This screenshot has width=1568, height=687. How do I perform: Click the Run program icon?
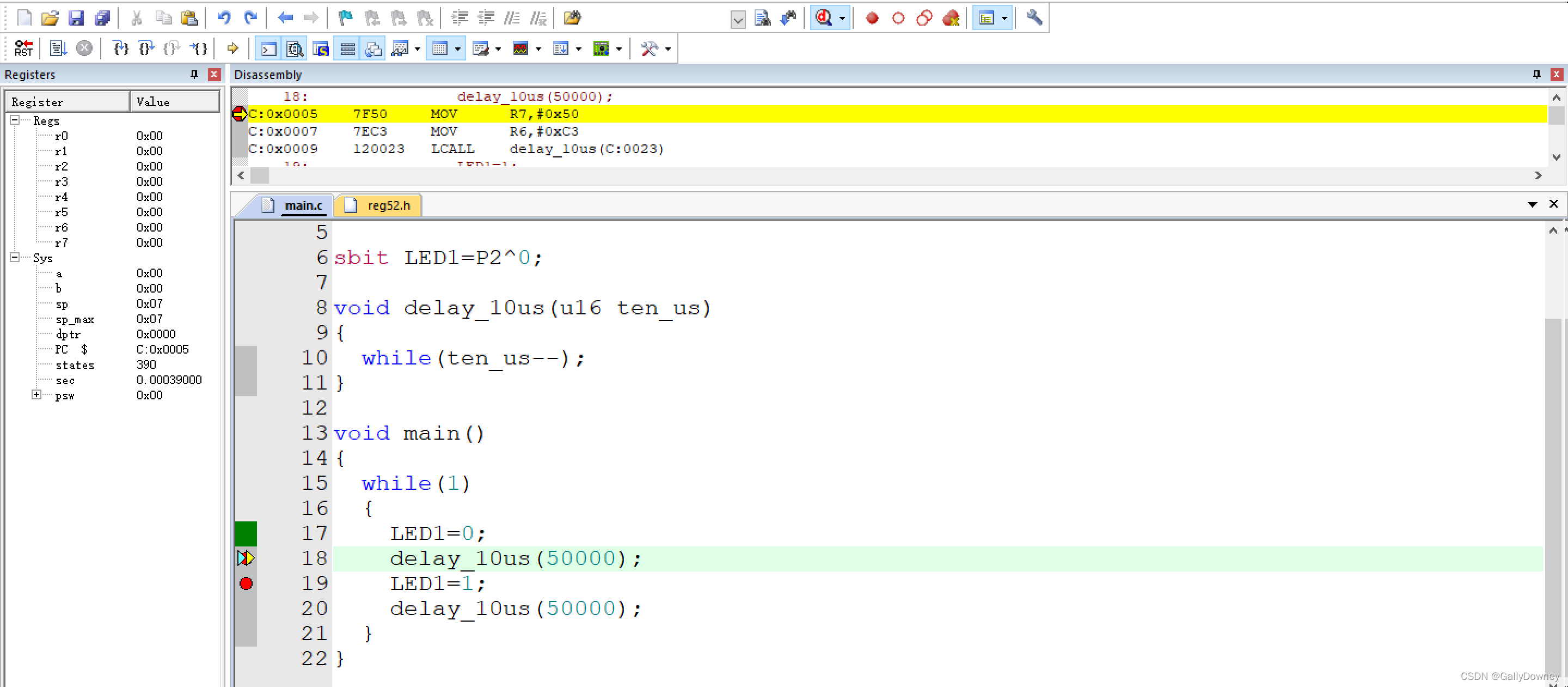(x=58, y=48)
